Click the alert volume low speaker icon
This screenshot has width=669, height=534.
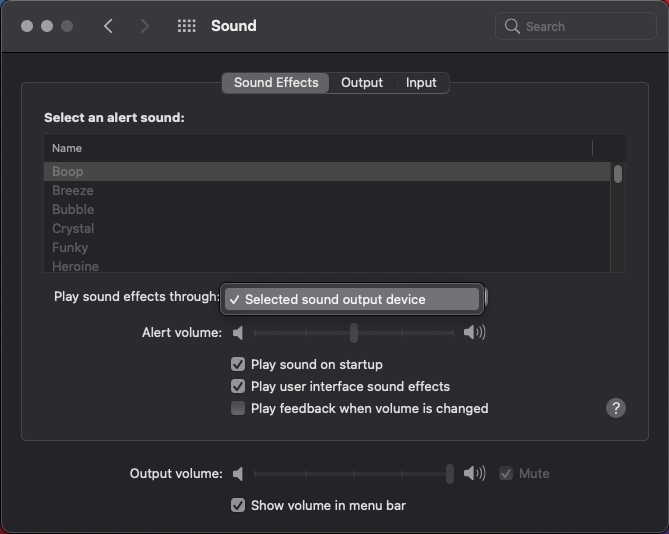pyautogui.click(x=238, y=332)
